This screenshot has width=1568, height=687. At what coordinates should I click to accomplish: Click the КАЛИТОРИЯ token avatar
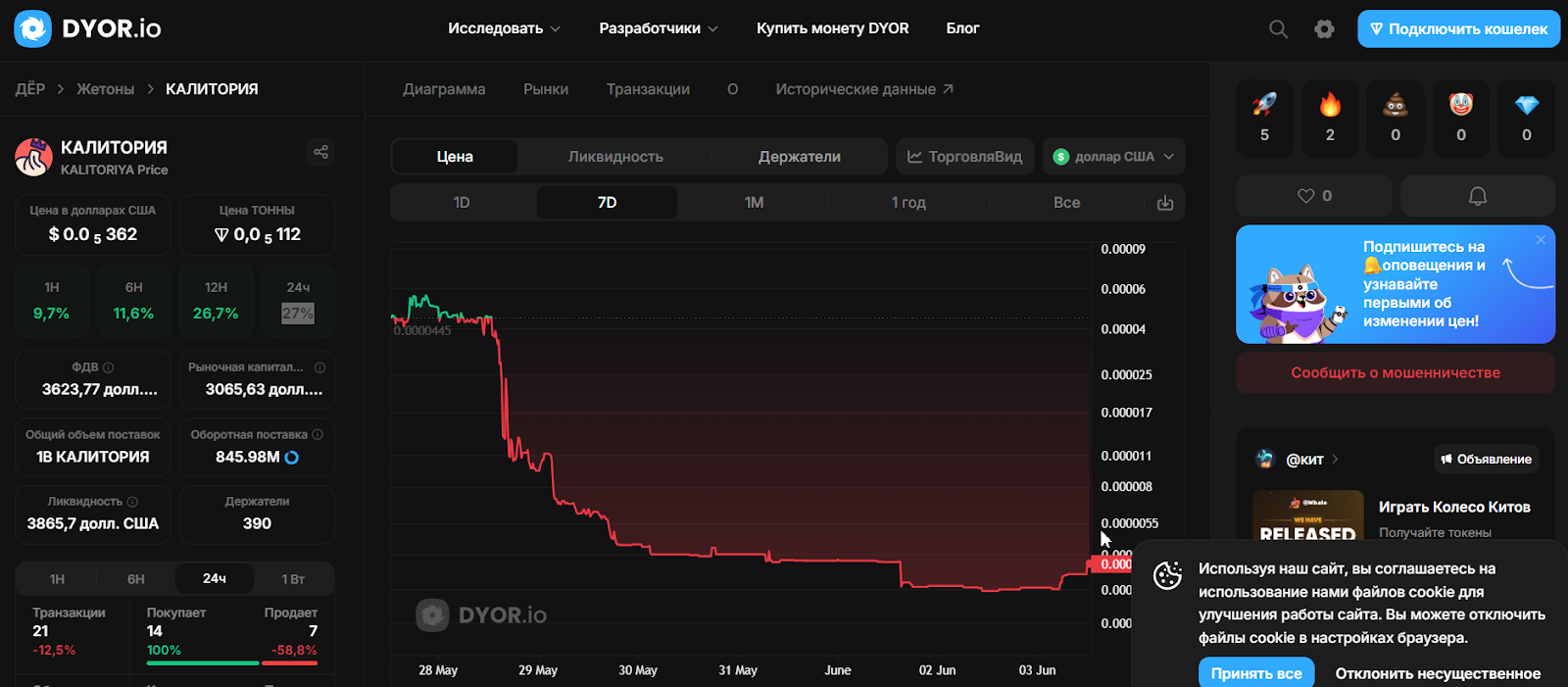coord(33,157)
